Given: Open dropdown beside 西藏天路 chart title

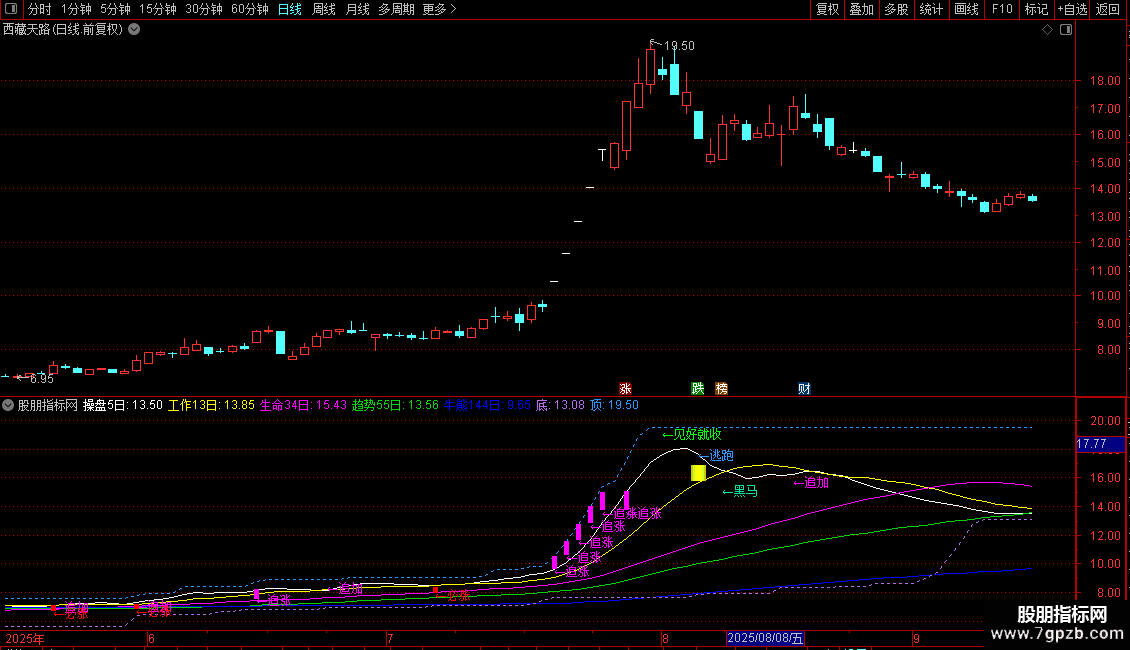Looking at the screenshot, I should (x=134, y=30).
